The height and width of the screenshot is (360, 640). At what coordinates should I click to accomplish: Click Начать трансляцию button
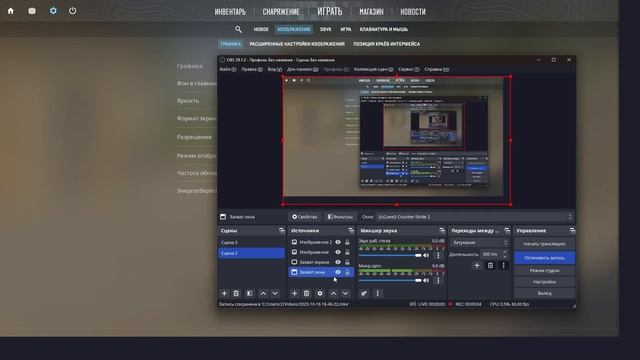(x=544, y=244)
